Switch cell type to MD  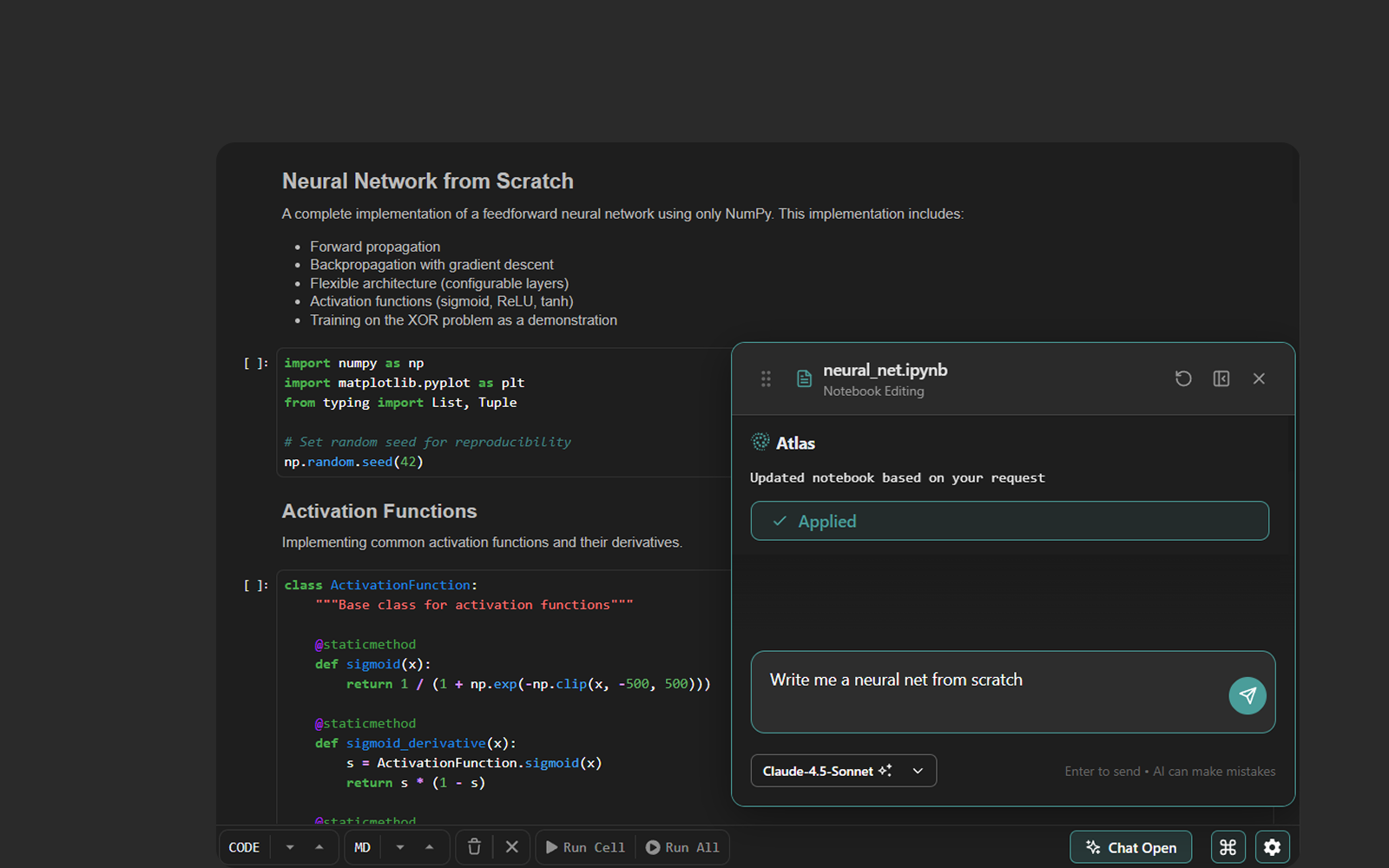pos(362,846)
